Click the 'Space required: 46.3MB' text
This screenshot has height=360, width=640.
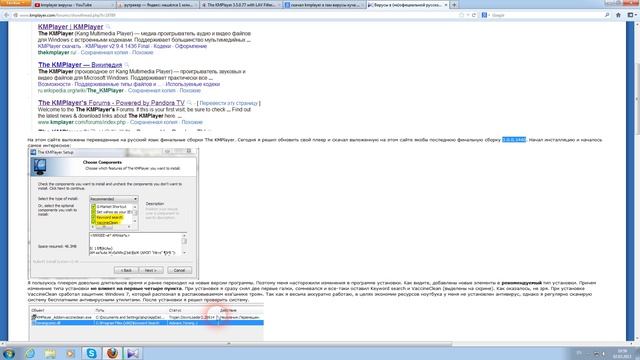pos(57,247)
